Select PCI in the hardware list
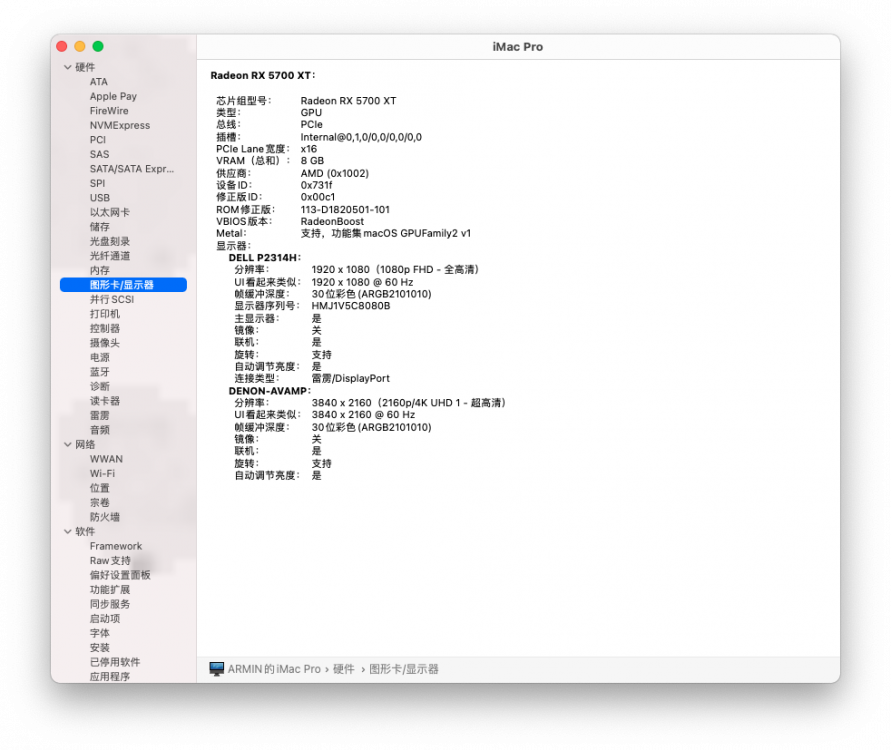891x750 pixels. (98, 140)
